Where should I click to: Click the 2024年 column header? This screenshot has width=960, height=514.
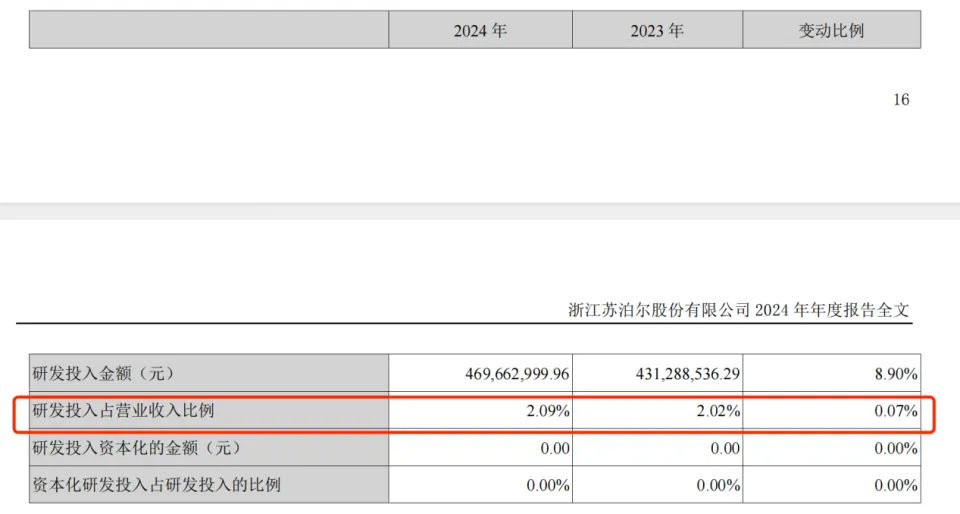pos(480,30)
